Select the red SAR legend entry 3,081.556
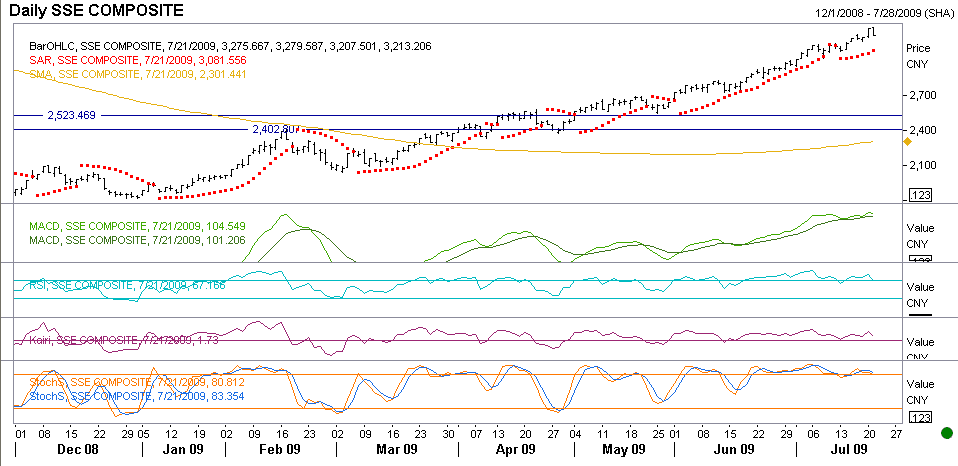Viewport: 958px width, 466px height. coord(139,60)
